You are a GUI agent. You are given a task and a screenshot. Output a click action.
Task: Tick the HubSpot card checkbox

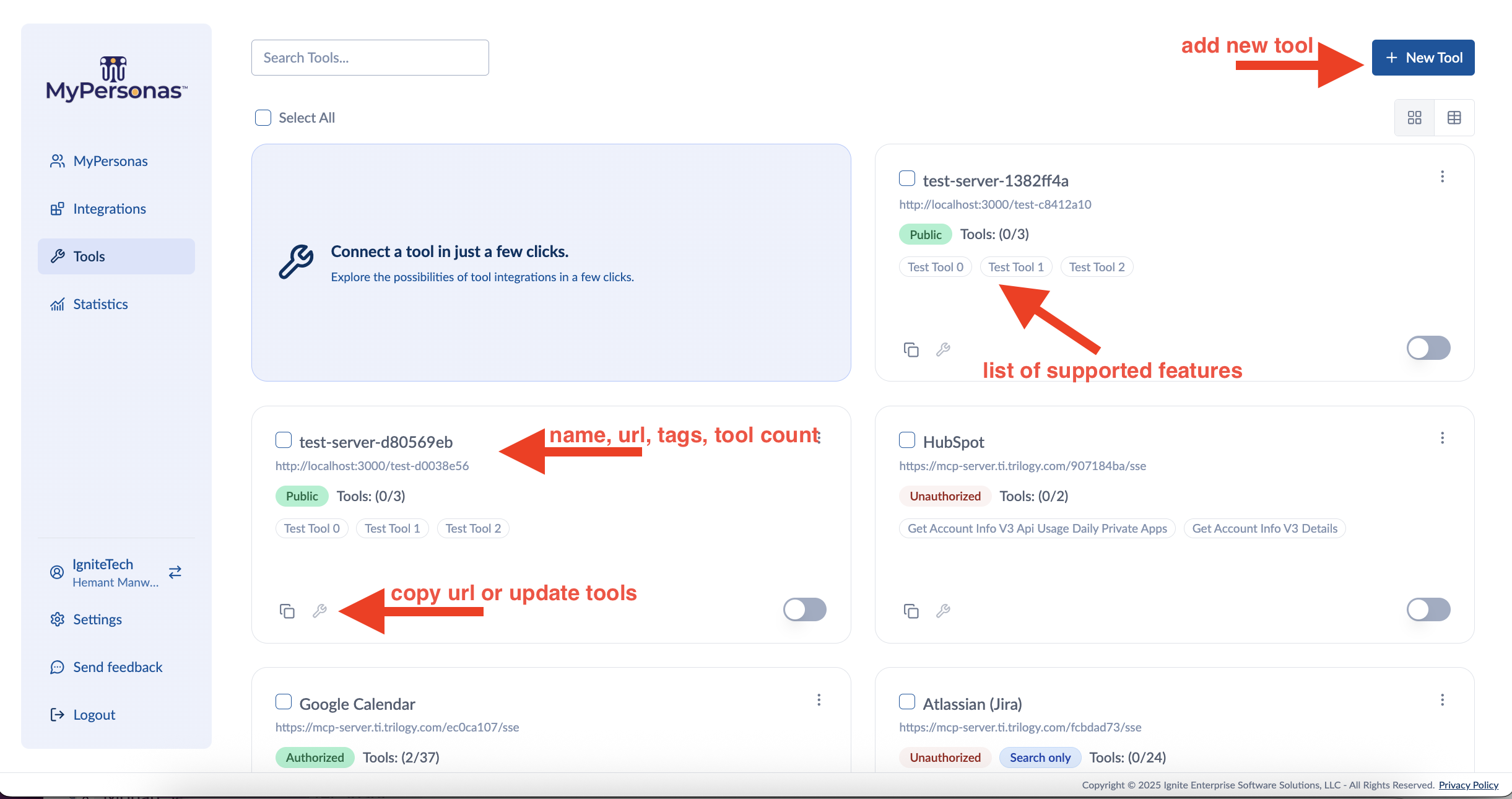tap(907, 440)
